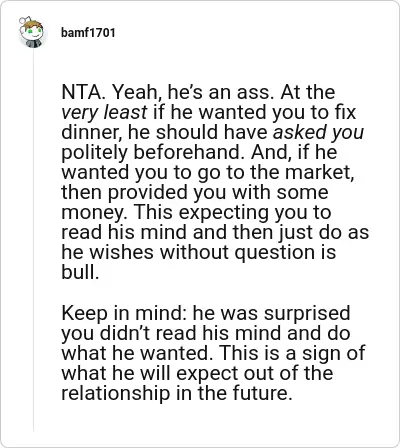Image resolution: width=400 pixels, height=448 pixels.
Task: Click the line "then provided you with some"
Action: point(195,192)
